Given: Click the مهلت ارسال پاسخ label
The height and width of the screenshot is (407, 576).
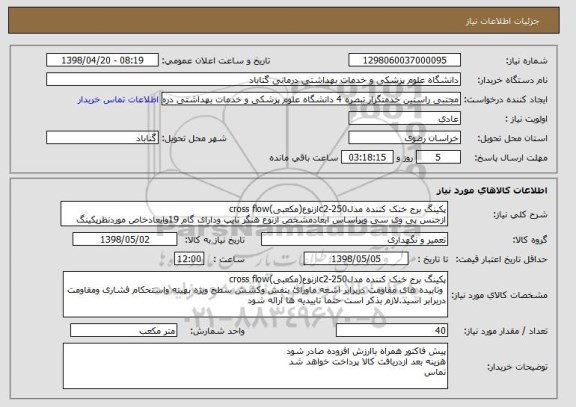Looking at the screenshot, I should coord(511,158).
